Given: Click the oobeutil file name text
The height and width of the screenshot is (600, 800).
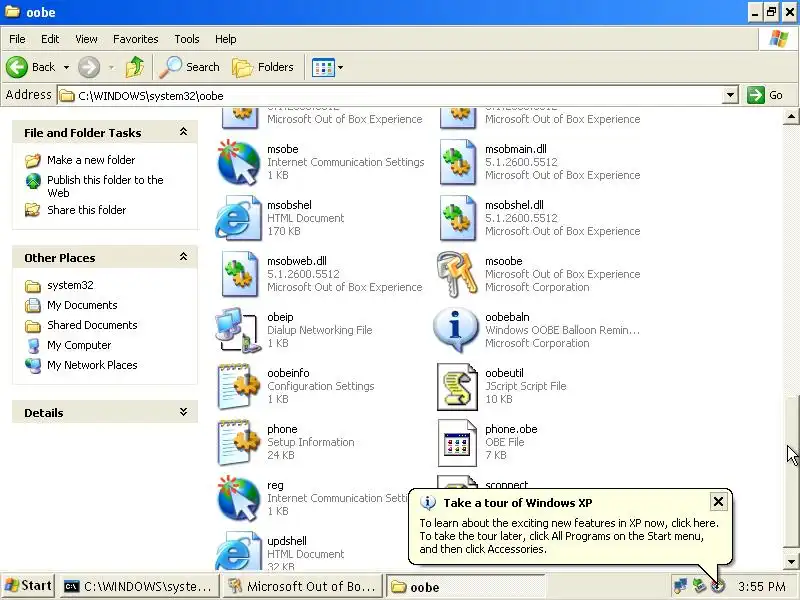Looking at the screenshot, I should pos(504,373).
